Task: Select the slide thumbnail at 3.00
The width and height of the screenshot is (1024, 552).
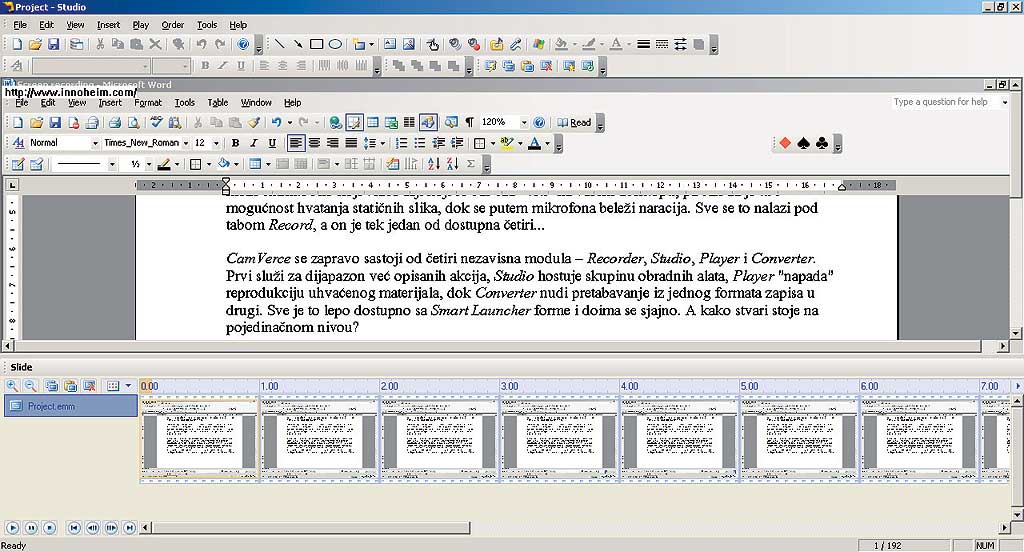Action: tap(559, 439)
